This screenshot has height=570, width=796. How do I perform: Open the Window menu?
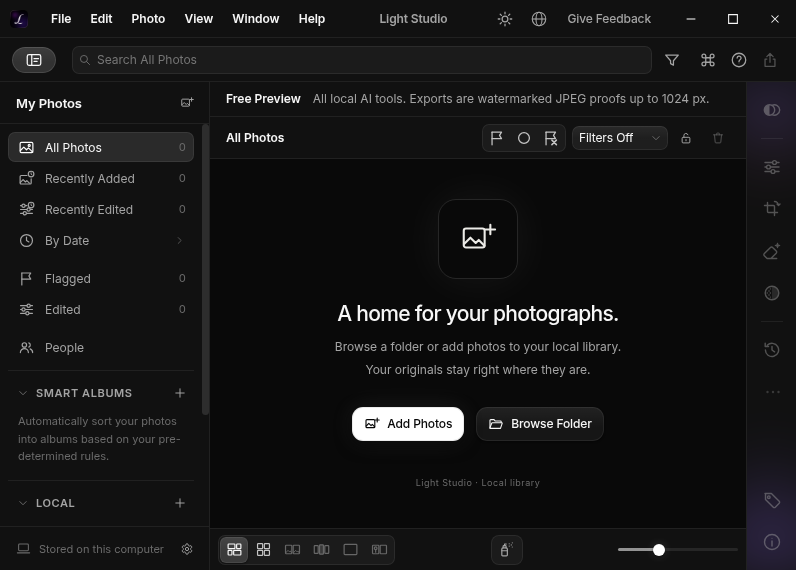(255, 19)
